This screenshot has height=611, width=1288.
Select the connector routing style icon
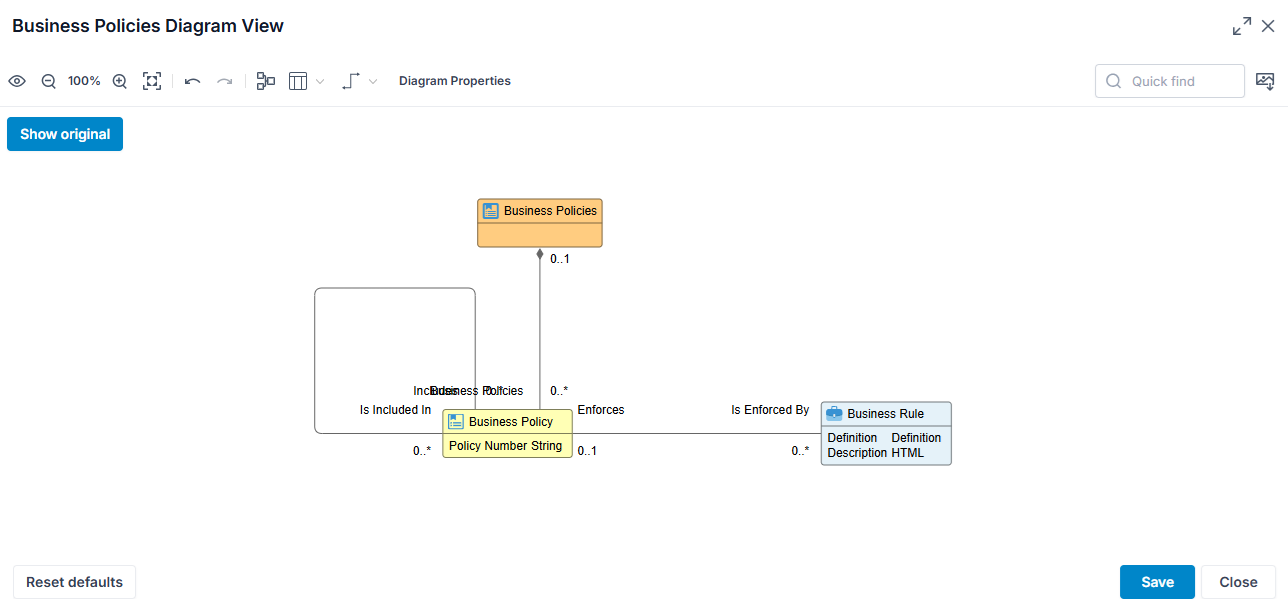350,81
